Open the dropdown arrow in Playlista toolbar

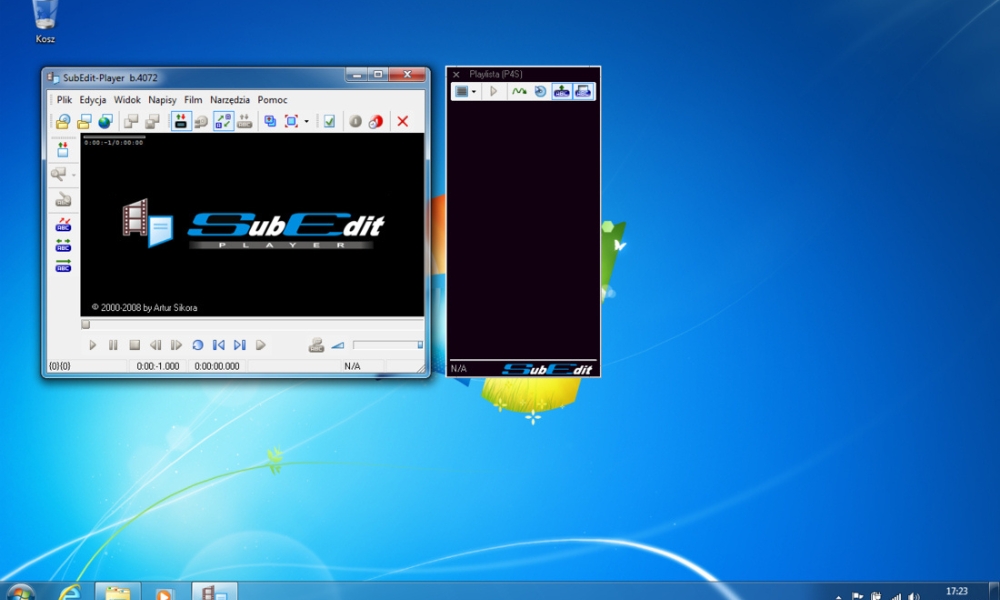tap(474, 92)
